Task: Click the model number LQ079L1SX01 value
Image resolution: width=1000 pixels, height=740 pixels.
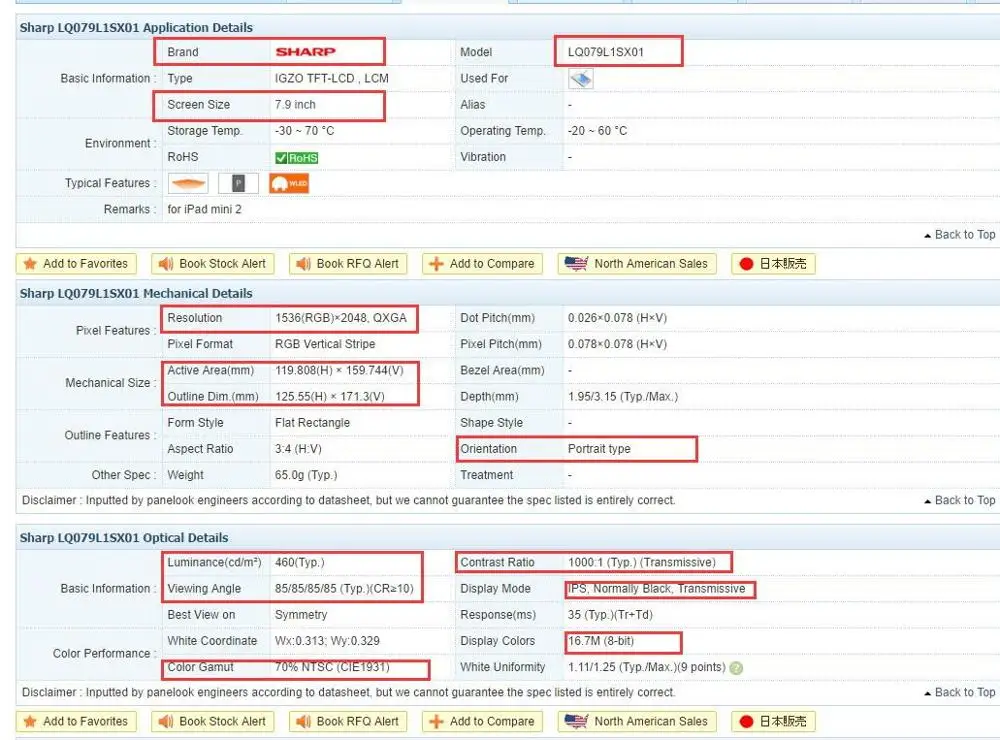Action: [606, 52]
